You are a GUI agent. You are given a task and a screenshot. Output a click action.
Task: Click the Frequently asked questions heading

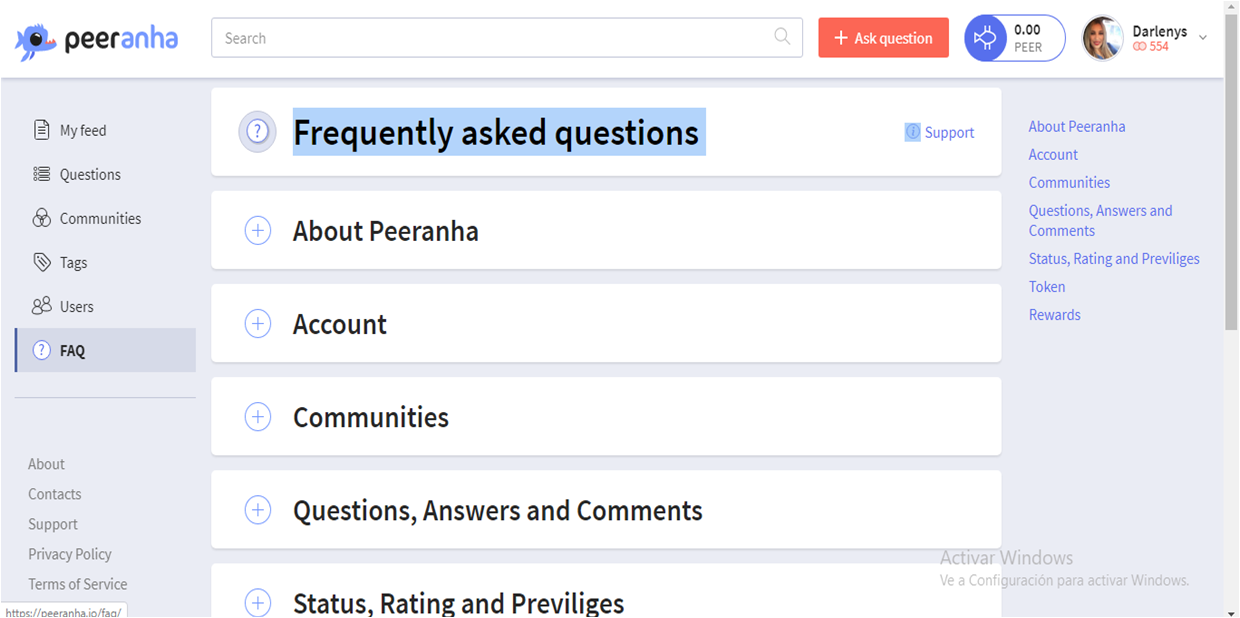(496, 132)
